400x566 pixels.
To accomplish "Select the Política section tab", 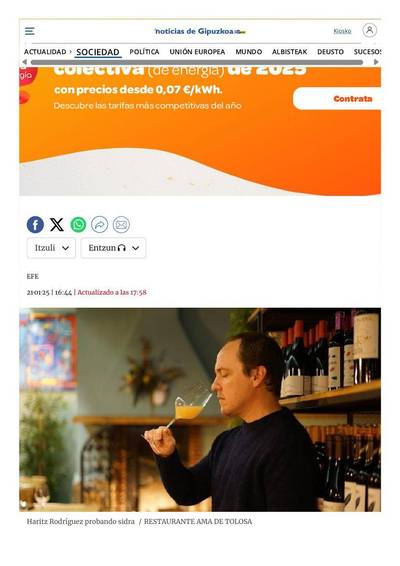I will coord(144,52).
